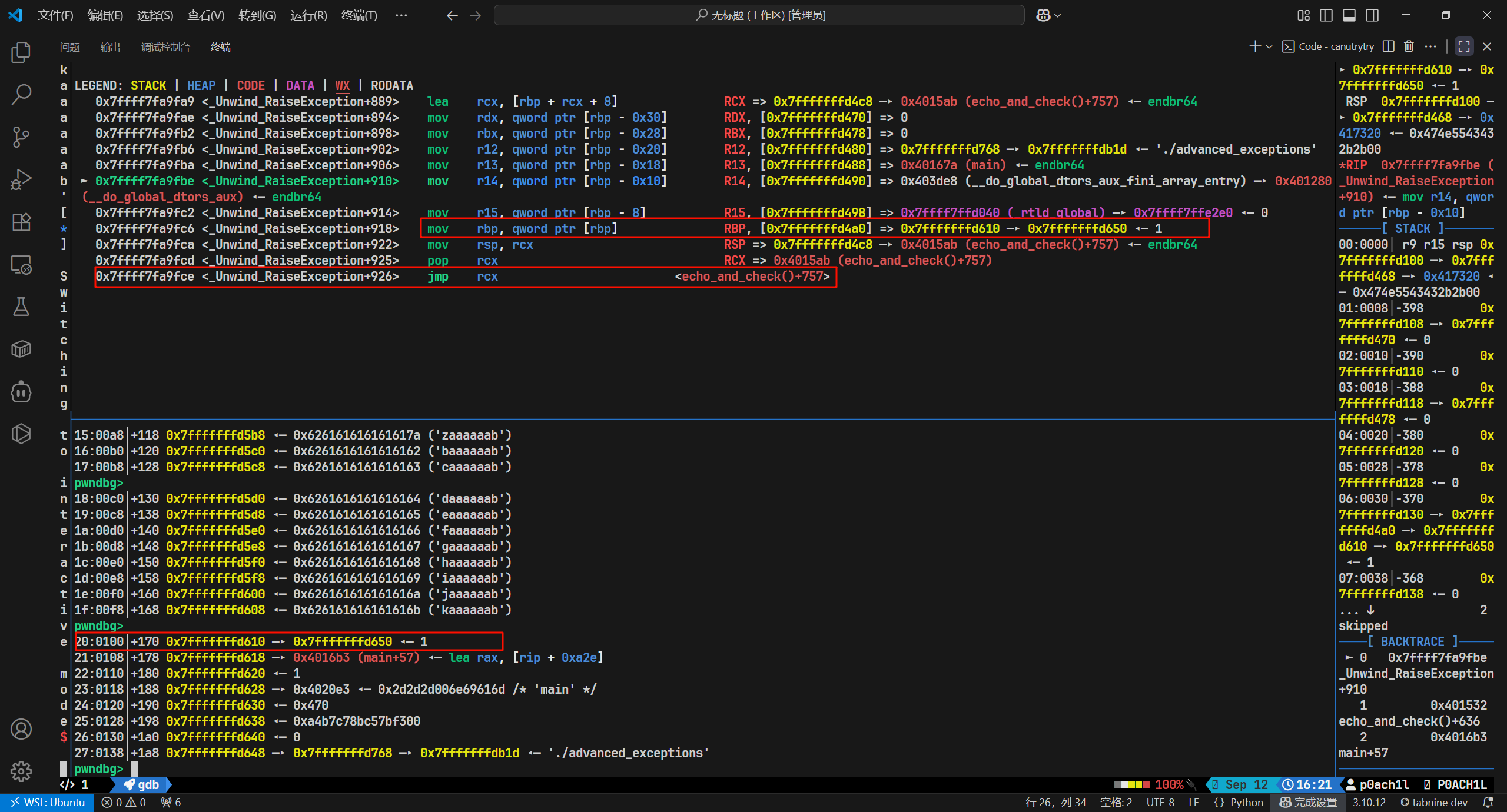Image resolution: width=1507 pixels, height=812 pixels.
Task: Open the 终端(T) menu
Action: 359,15
